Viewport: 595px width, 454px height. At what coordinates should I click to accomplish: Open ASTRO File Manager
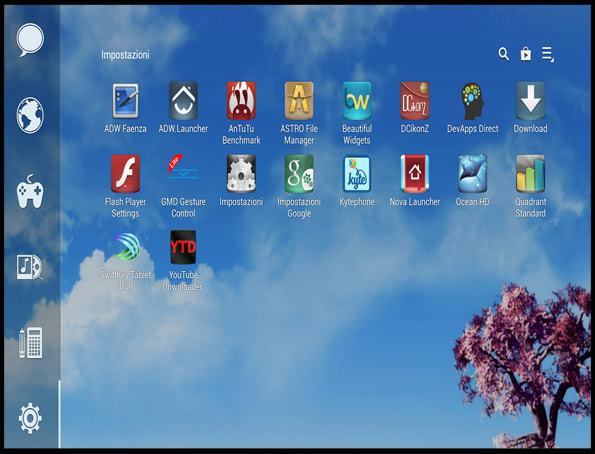299,101
